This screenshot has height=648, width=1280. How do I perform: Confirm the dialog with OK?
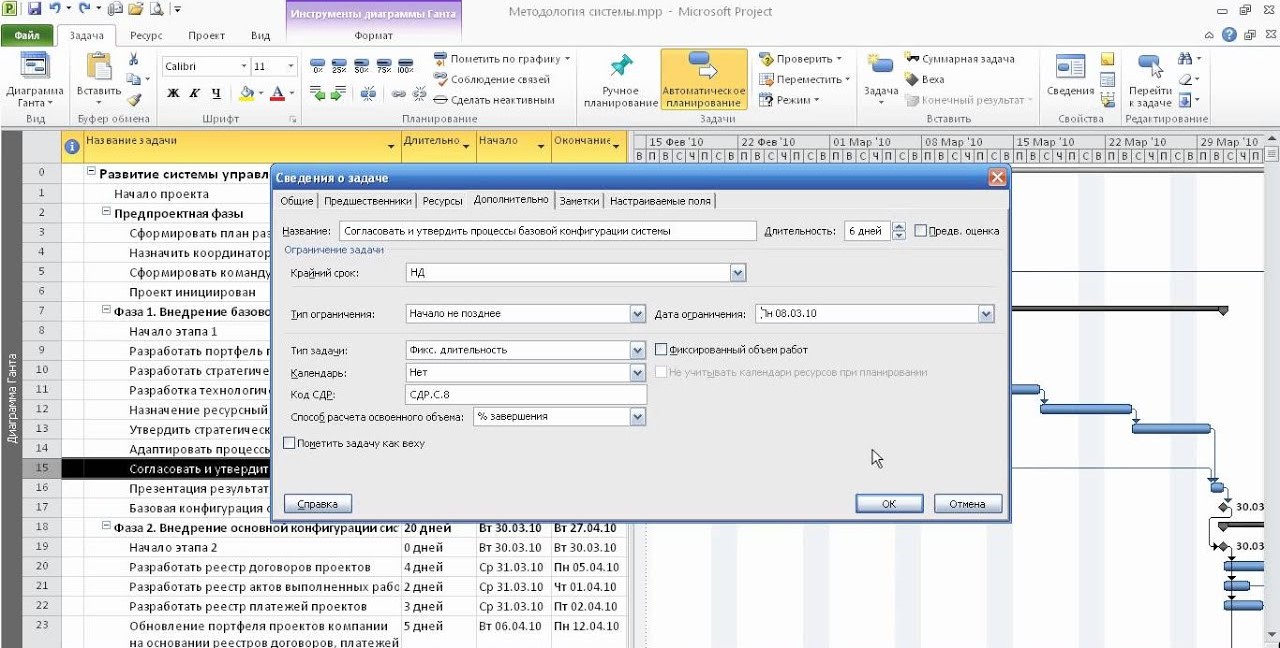[888, 504]
